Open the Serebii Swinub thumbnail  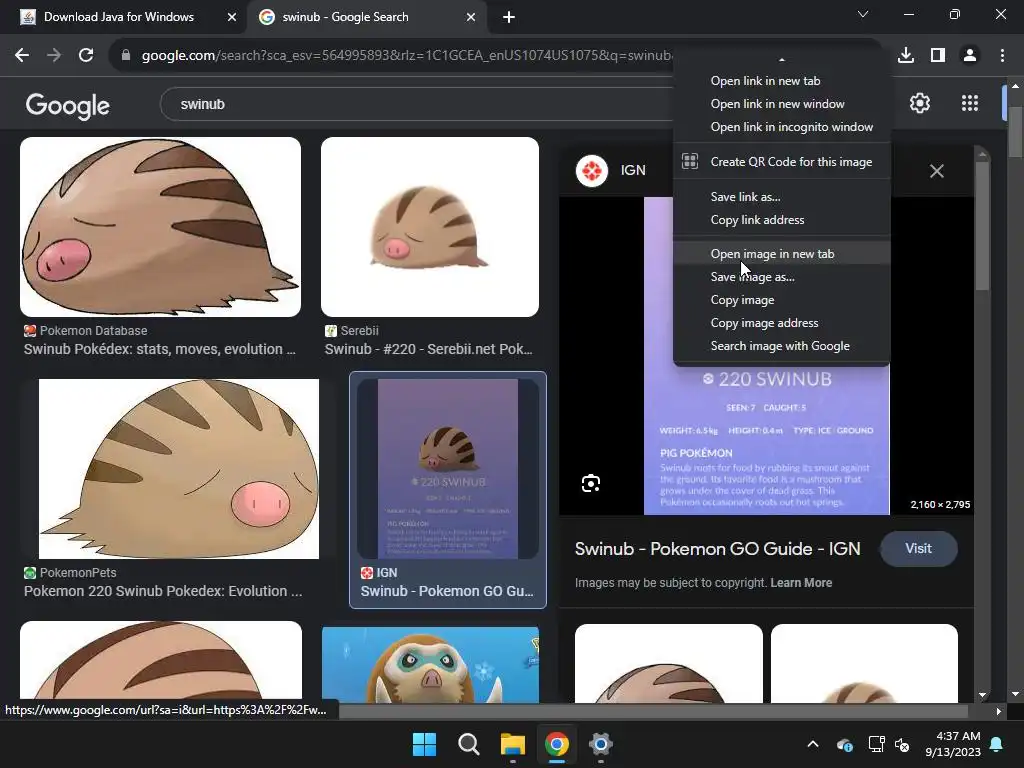pyautogui.click(x=430, y=227)
